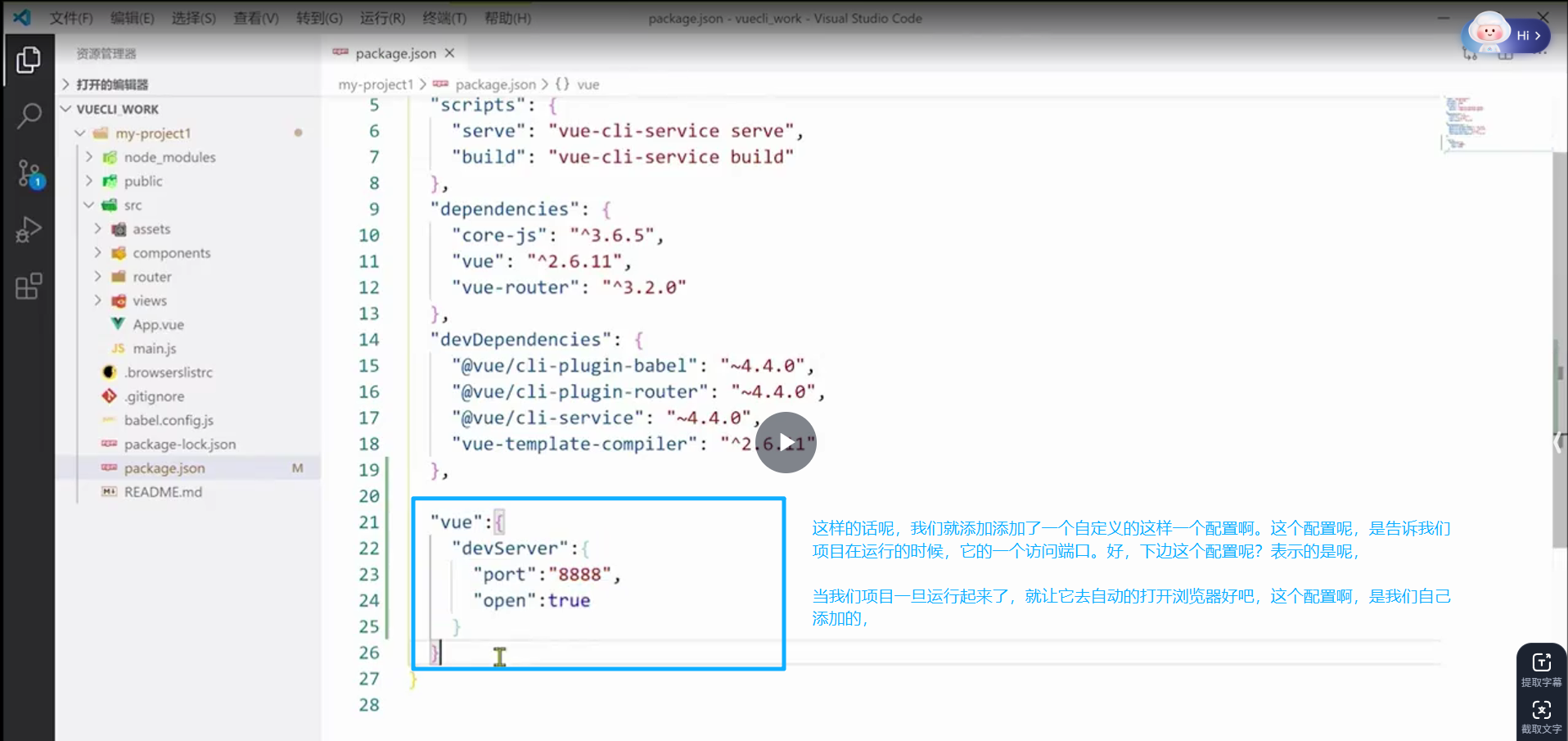Click the vue symbol in breadcrumb
The image size is (1568, 741).
pyautogui.click(x=588, y=84)
